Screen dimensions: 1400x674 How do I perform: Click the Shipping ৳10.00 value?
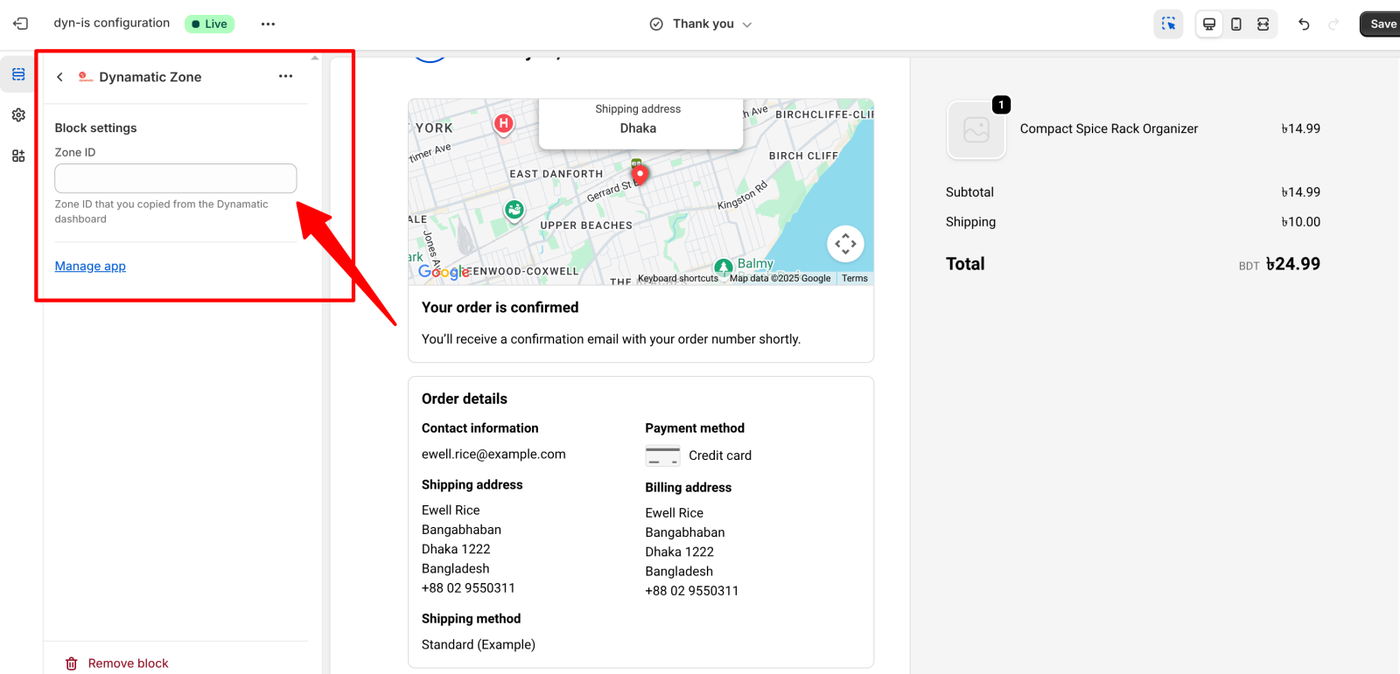coord(1300,222)
